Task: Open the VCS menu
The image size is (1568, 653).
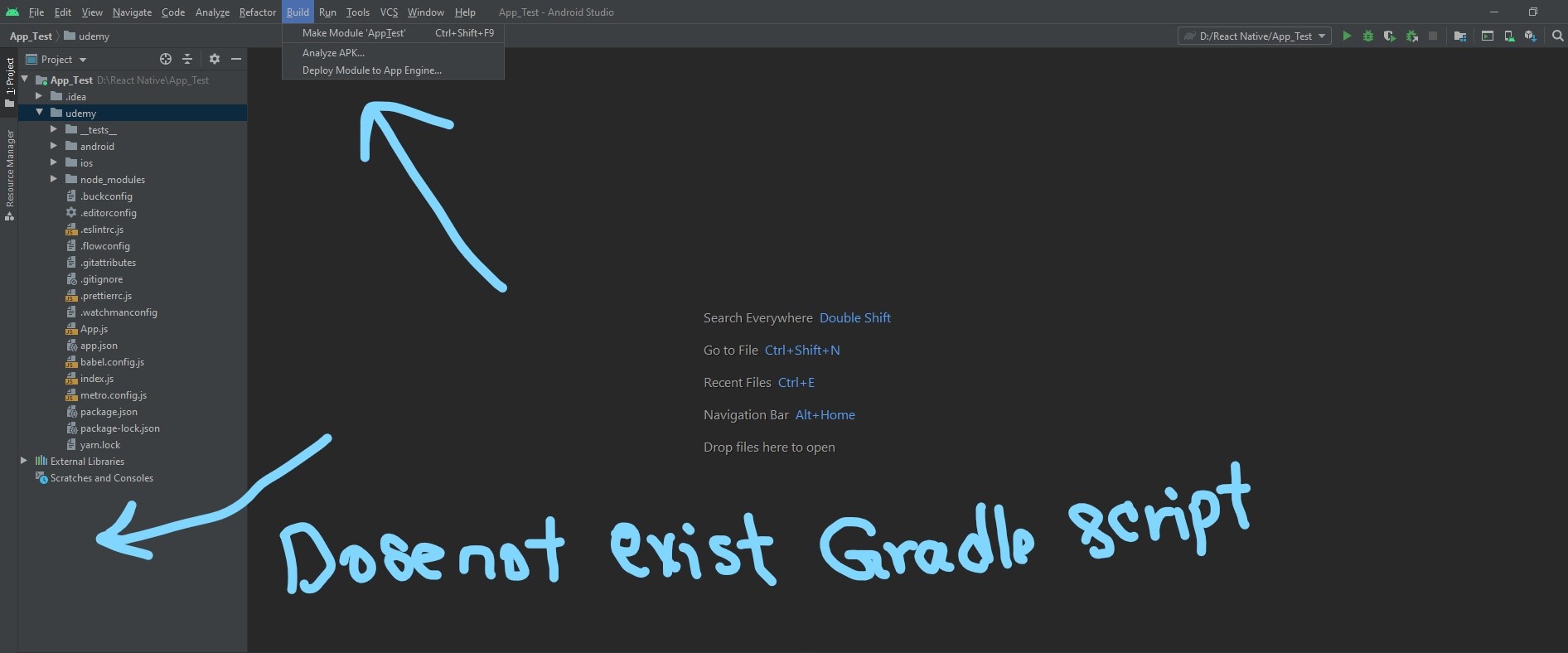Action: click(389, 12)
